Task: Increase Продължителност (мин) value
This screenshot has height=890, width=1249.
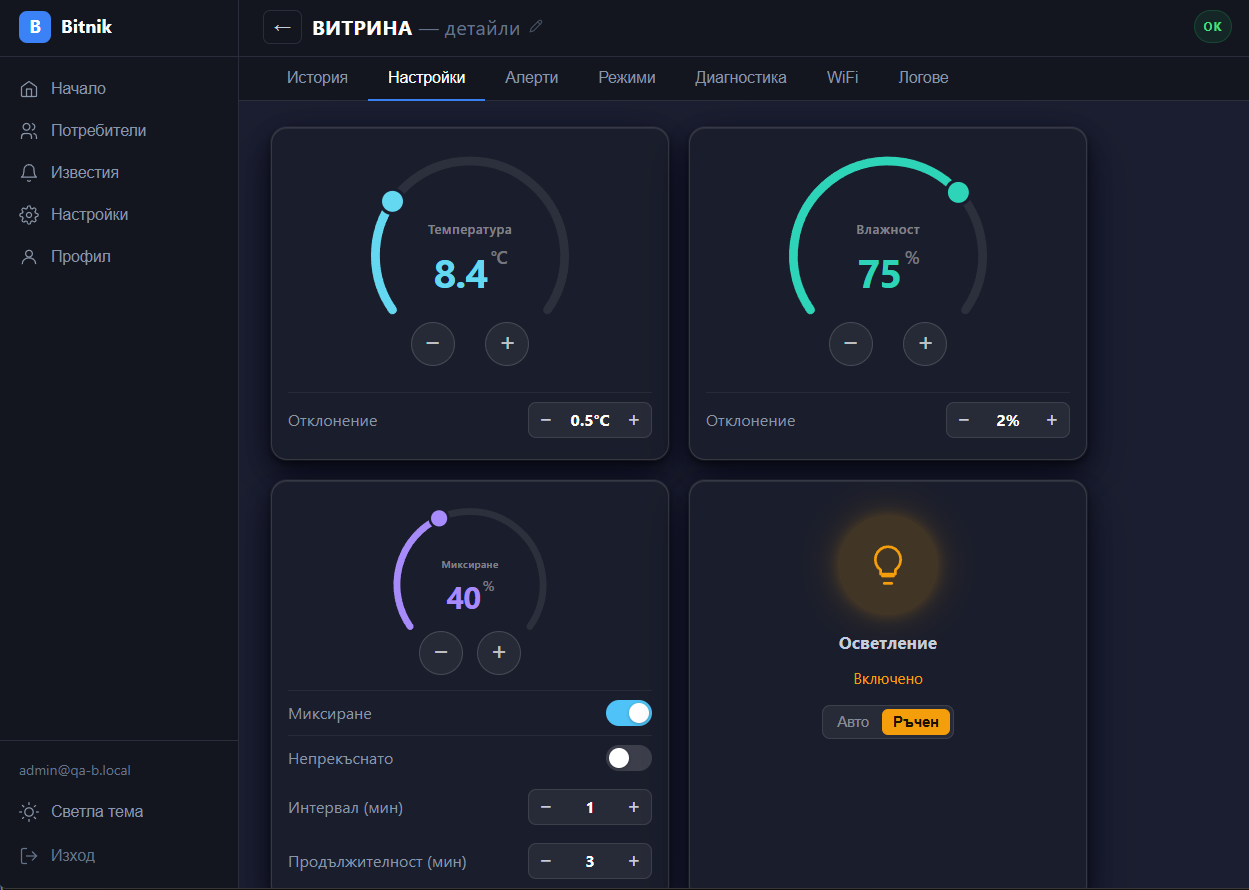Action: pos(634,861)
